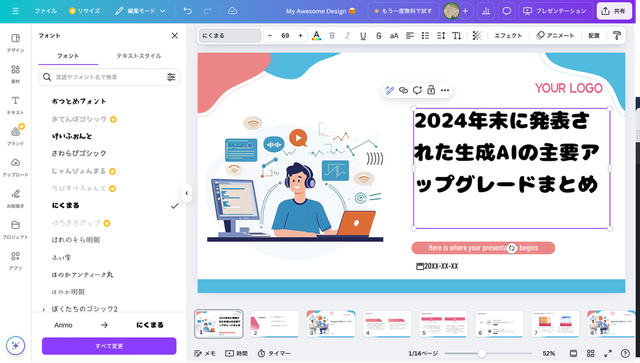Image resolution: width=640 pixels, height=363 pixels.
Task: Open the メモ notes panel
Action: tap(205, 353)
